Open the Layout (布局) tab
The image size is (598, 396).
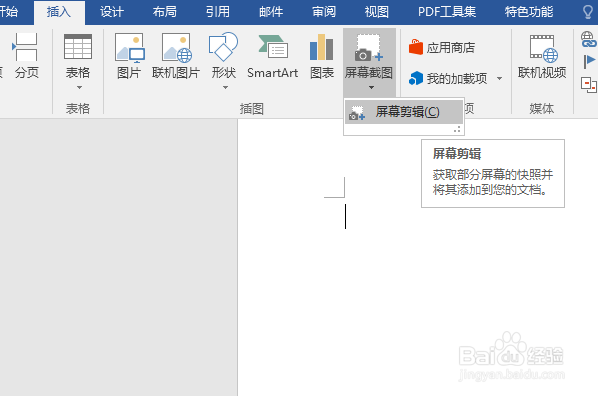coord(165,12)
